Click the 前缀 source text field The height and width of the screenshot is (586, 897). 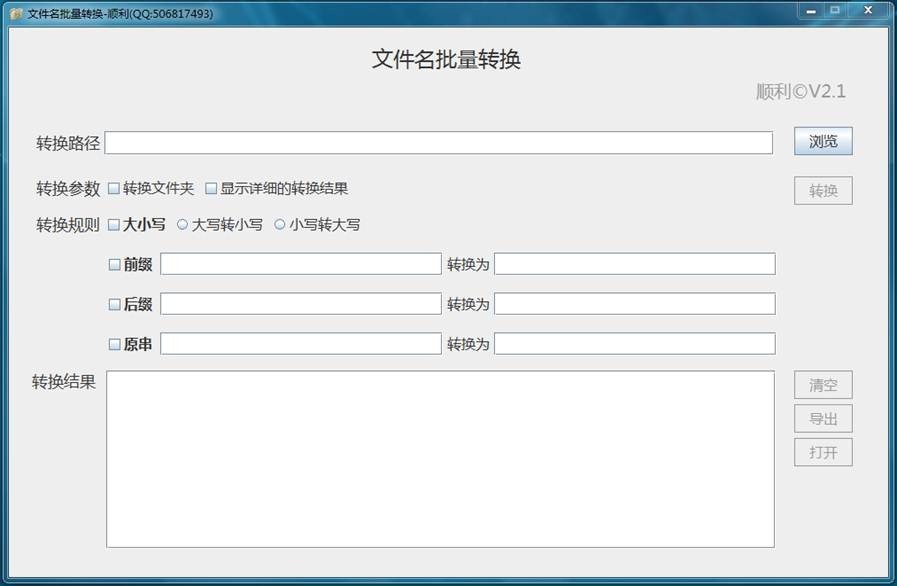click(301, 264)
